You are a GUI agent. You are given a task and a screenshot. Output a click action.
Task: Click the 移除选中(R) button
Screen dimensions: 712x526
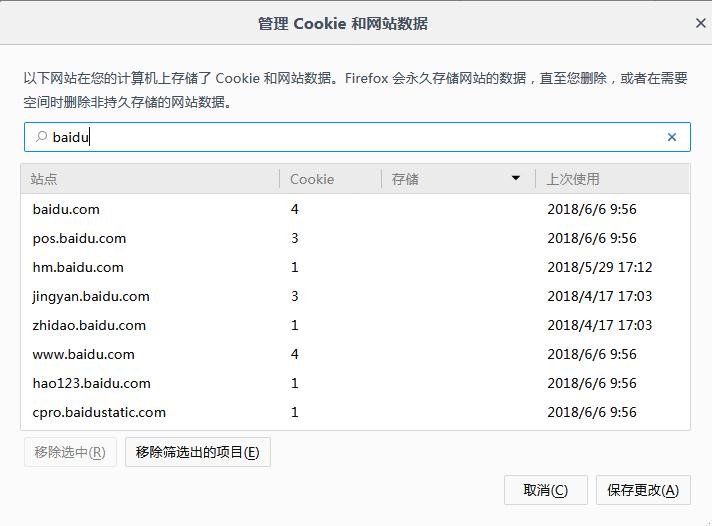70,452
